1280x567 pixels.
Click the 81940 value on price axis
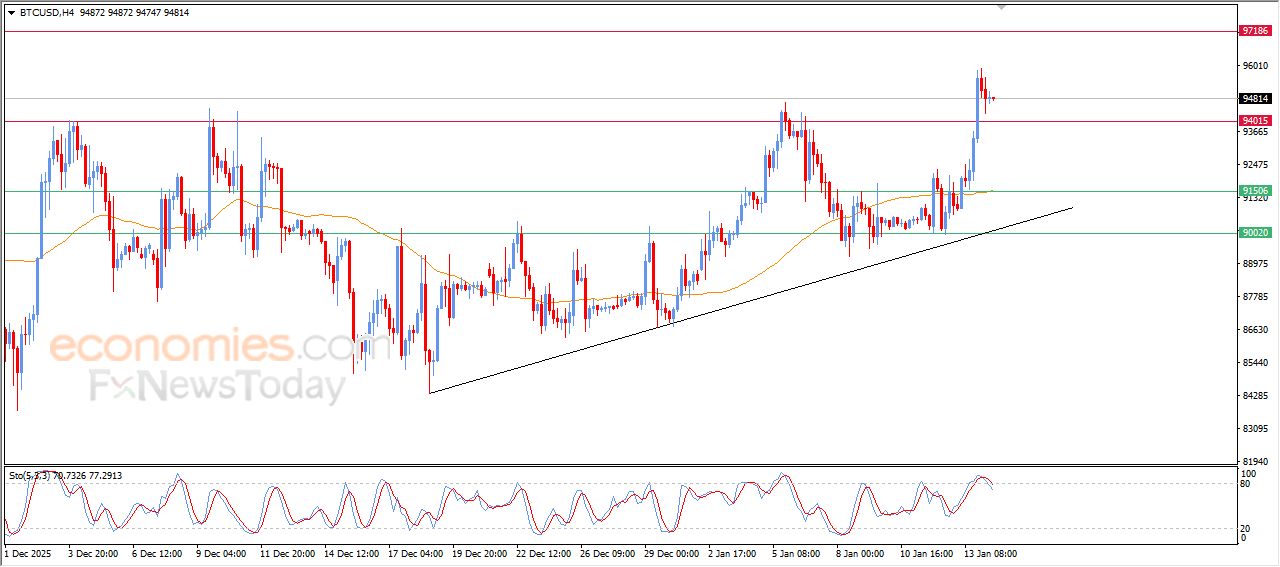(x=1255, y=462)
